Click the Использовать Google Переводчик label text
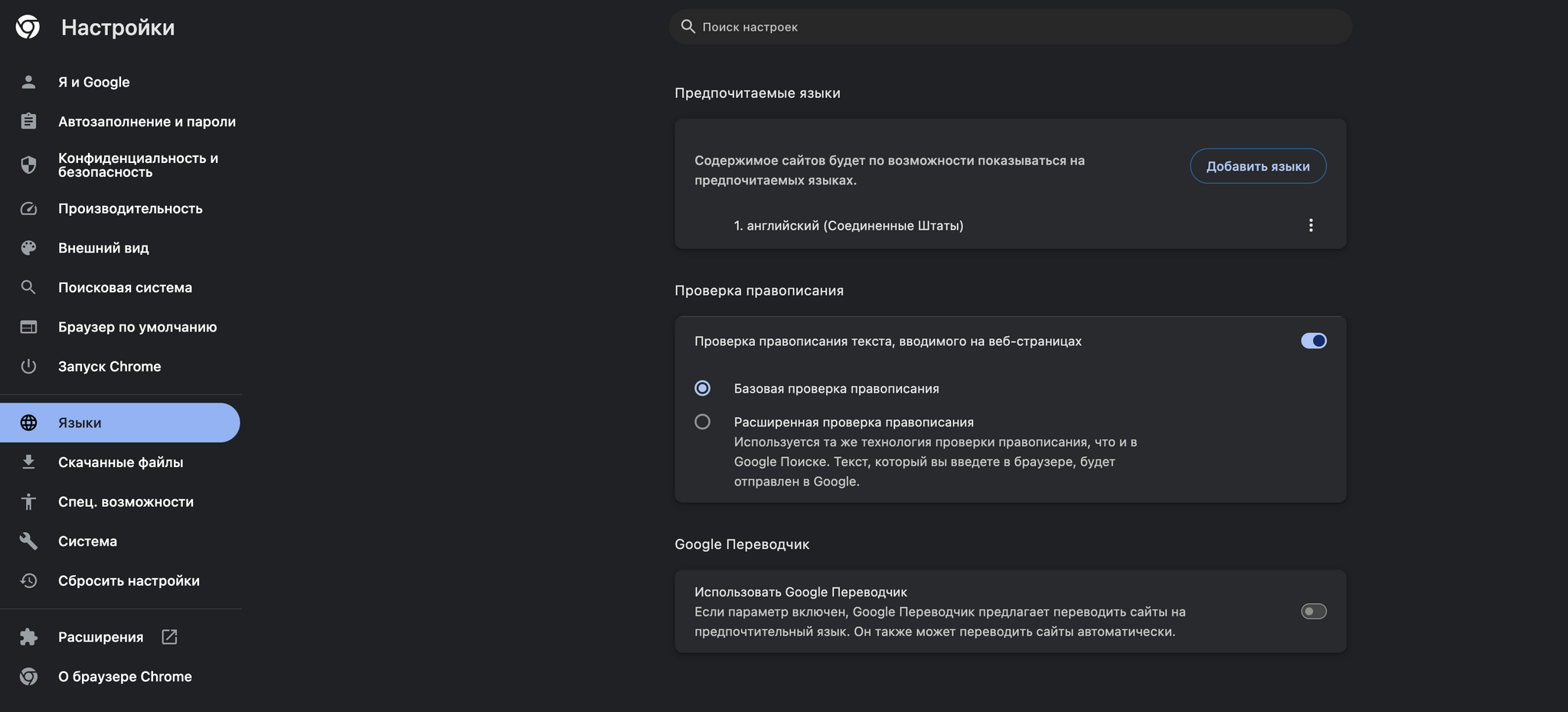 [x=801, y=592]
